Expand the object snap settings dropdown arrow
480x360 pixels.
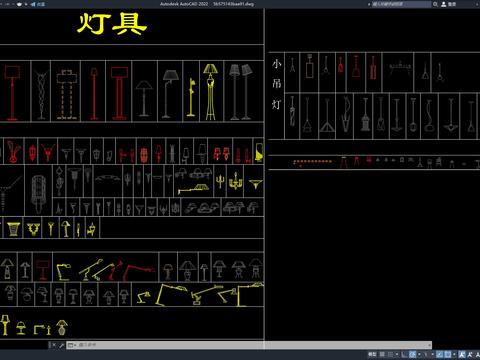pyautogui.click(x=454, y=354)
